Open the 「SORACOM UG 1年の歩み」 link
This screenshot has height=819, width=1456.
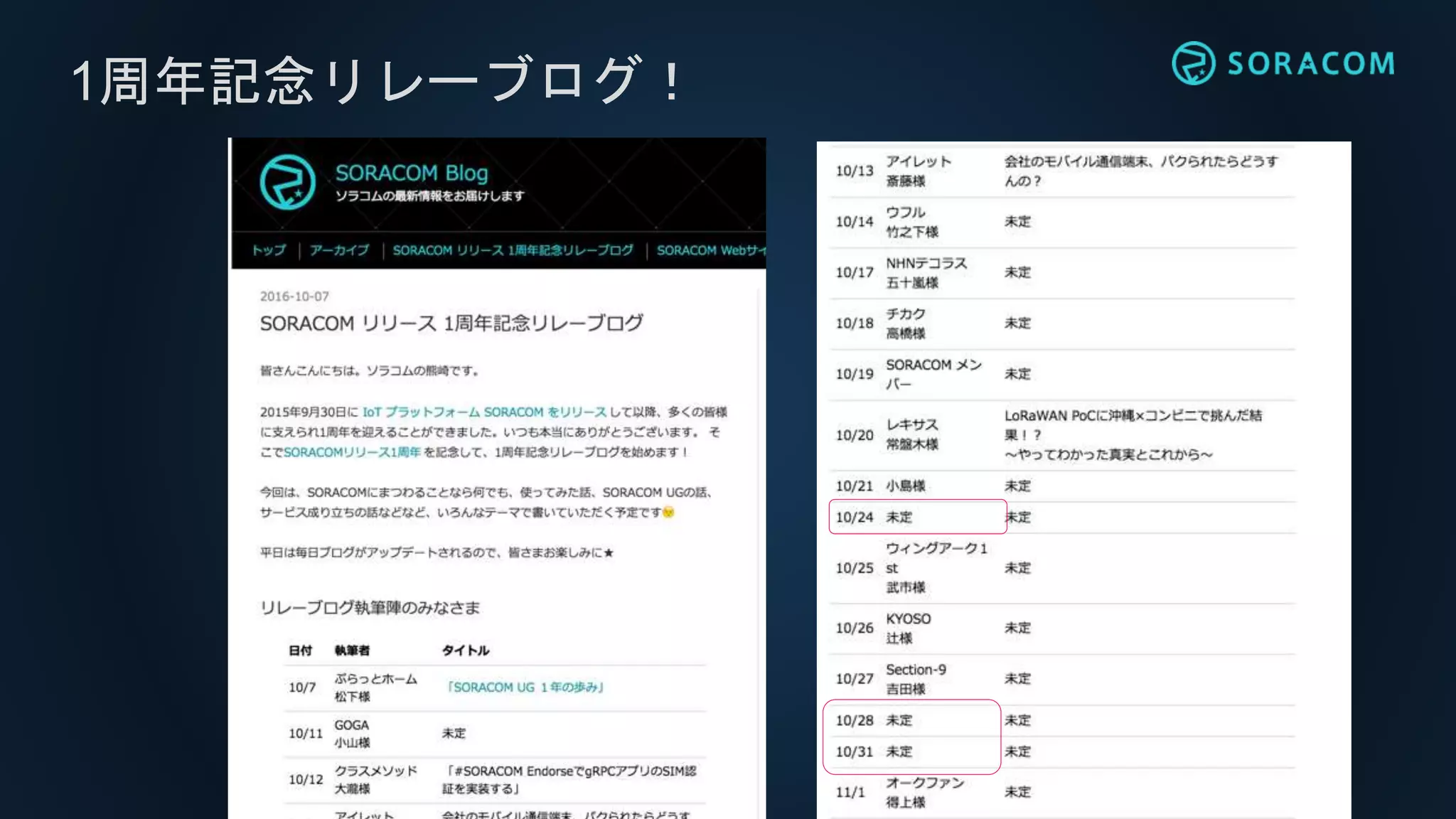point(525,687)
